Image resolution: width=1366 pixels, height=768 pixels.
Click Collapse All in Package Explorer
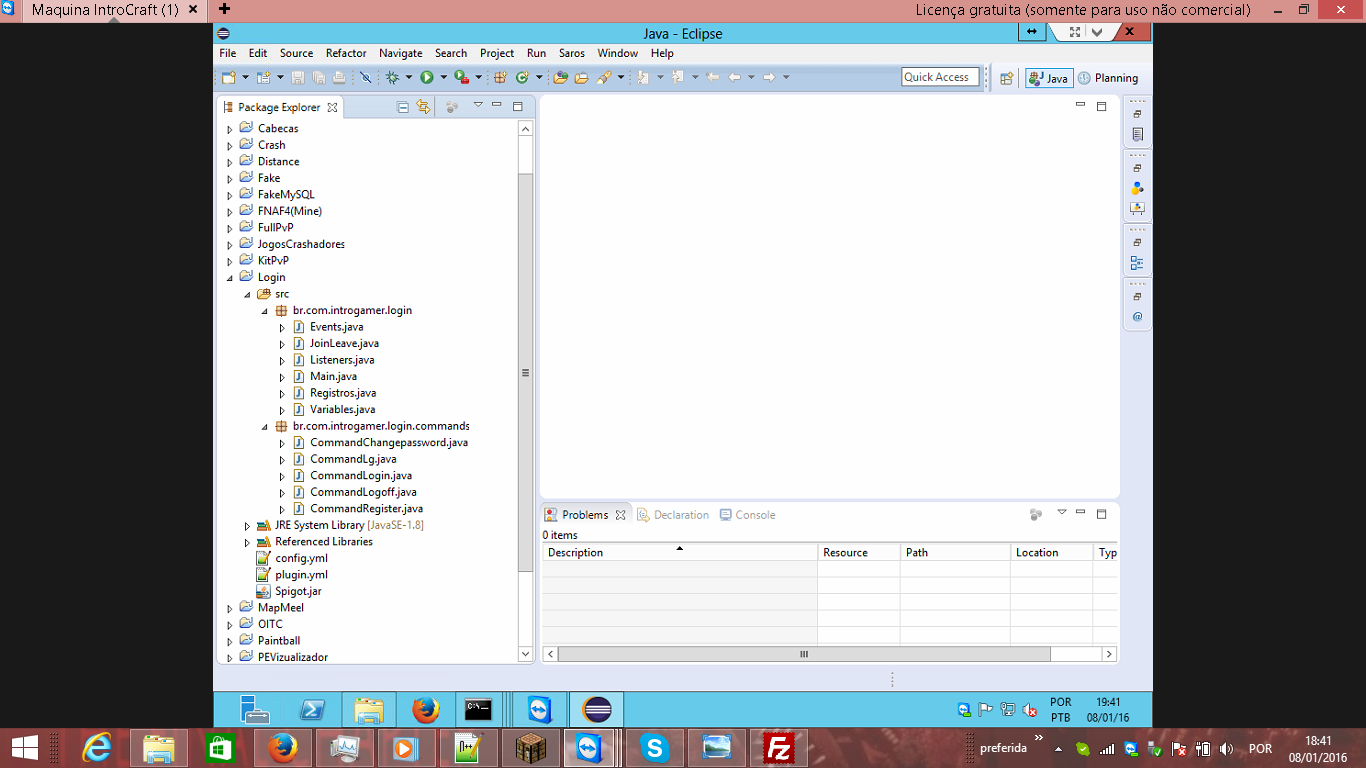tap(403, 107)
